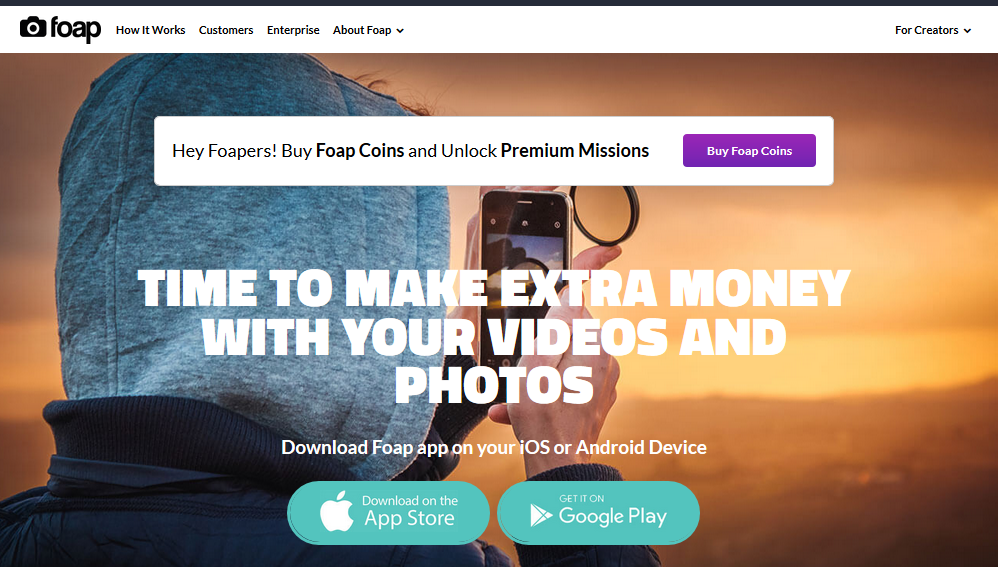
Task: Click the 'Download Foap app' subtitle text
Action: (494, 447)
